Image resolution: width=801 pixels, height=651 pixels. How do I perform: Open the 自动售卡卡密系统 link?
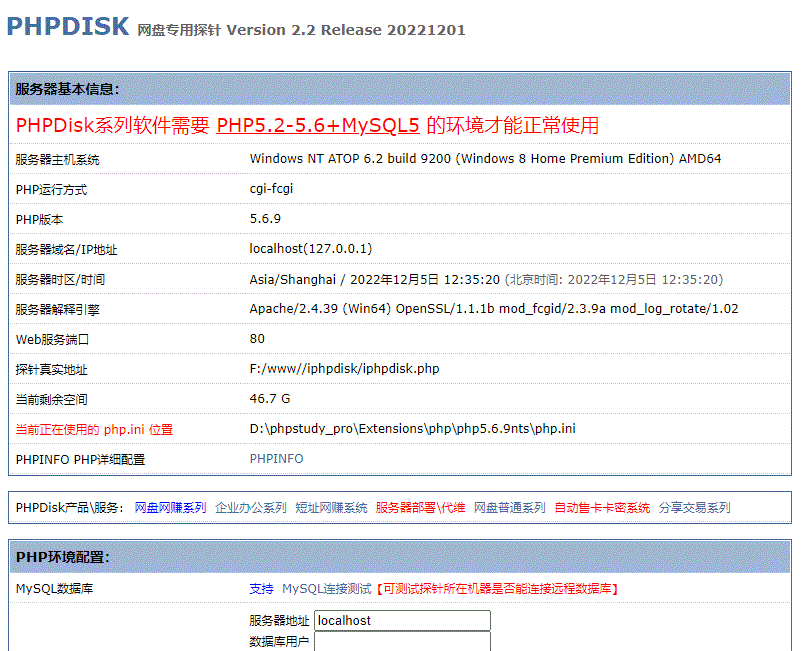(602, 507)
